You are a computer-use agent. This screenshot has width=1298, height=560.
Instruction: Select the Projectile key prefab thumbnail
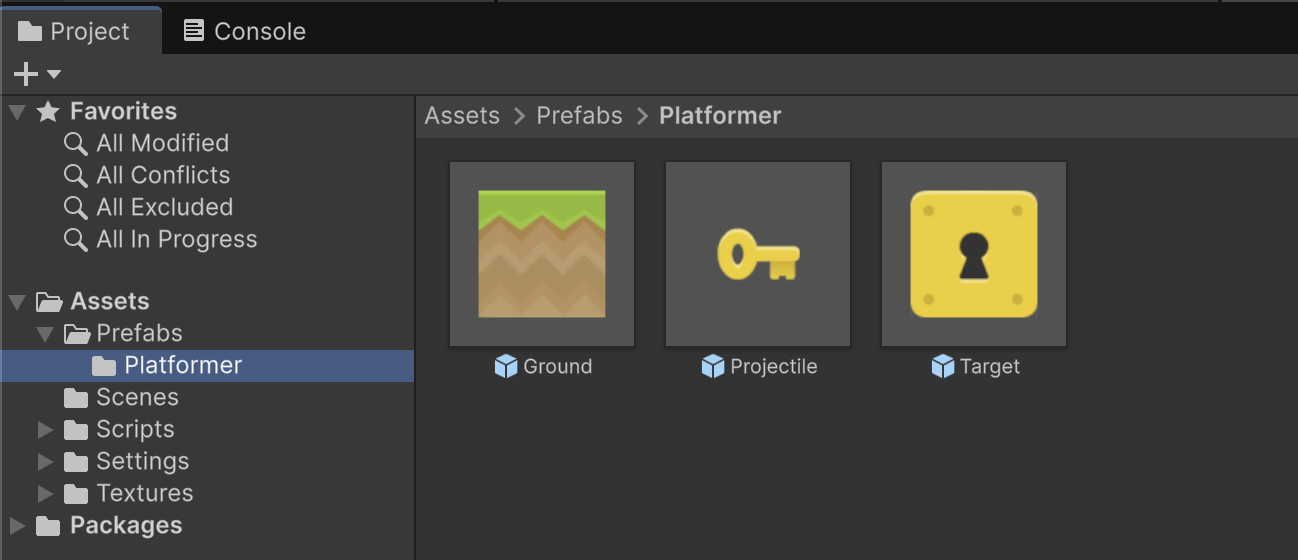(x=758, y=254)
